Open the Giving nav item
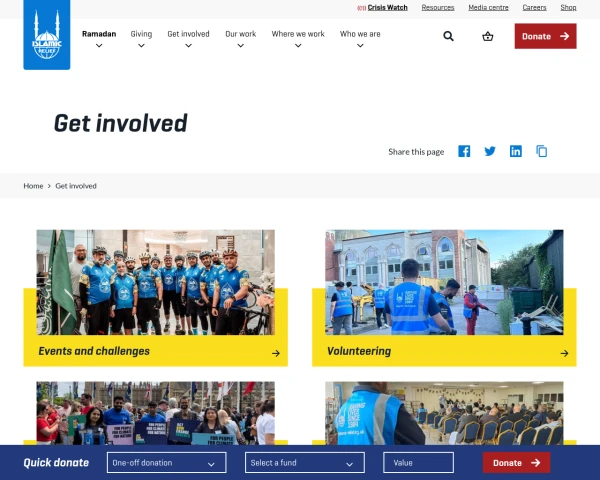The image size is (600, 480). (x=141, y=34)
